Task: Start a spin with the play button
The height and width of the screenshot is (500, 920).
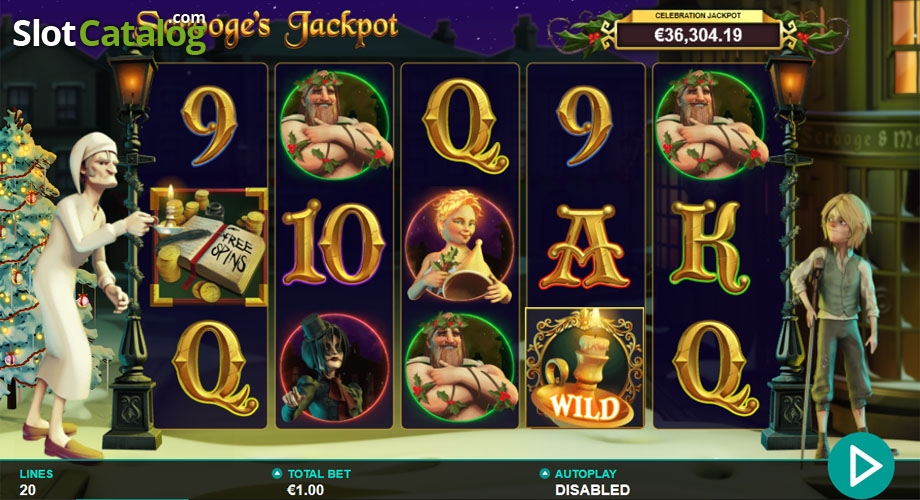Action: pyautogui.click(x=861, y=465)
